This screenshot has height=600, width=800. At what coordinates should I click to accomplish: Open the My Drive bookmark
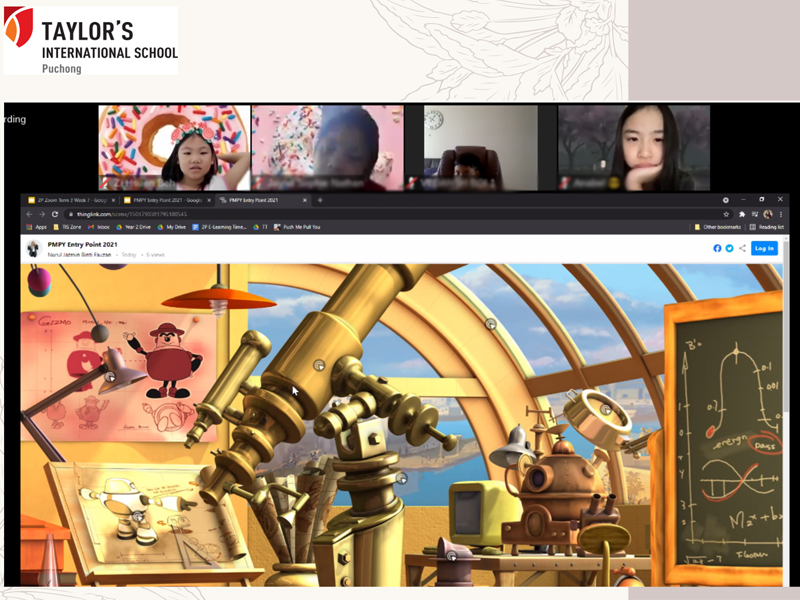click(172, 227)
